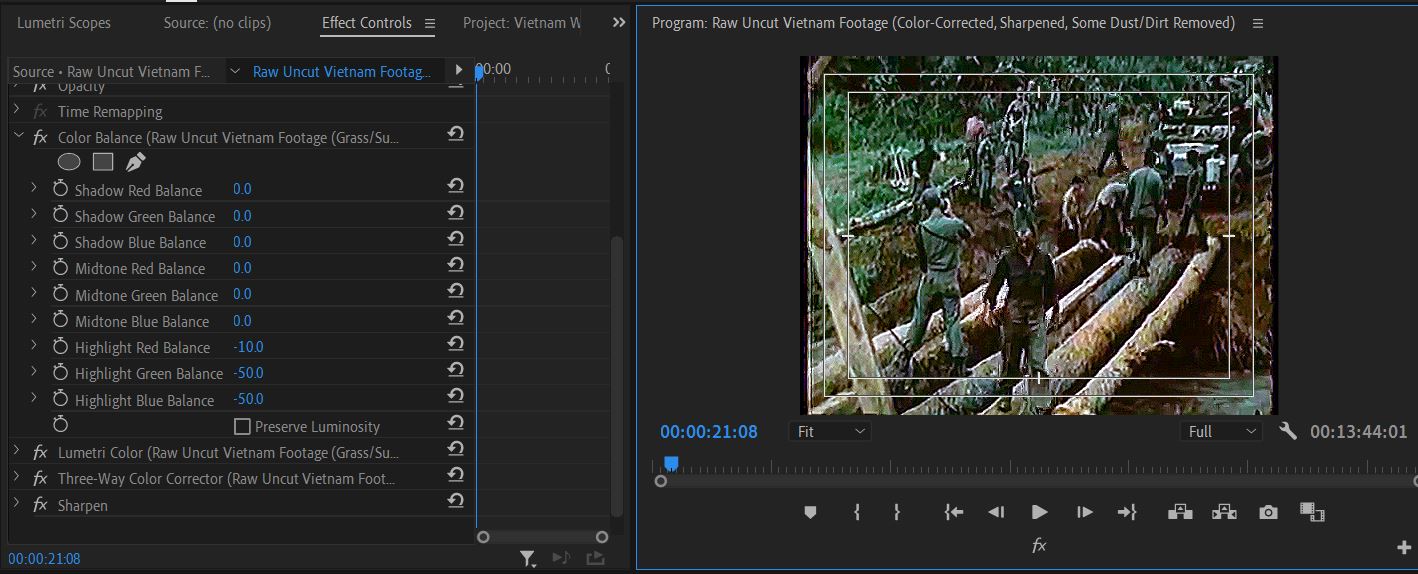Step back one frame

click(x=996, y=512)
